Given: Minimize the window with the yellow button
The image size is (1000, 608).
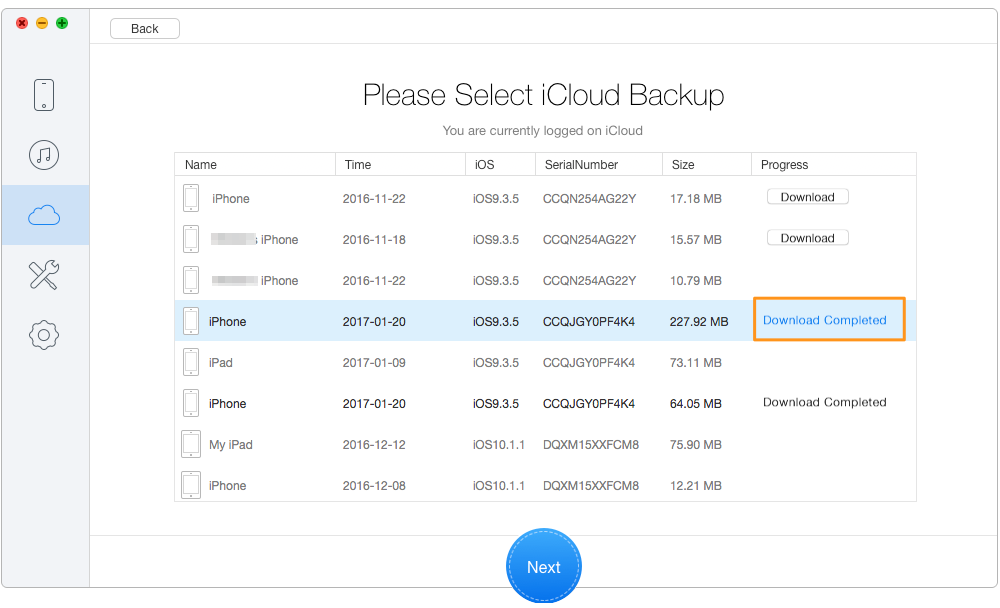Looking at the screenshot, I should 41,23.
